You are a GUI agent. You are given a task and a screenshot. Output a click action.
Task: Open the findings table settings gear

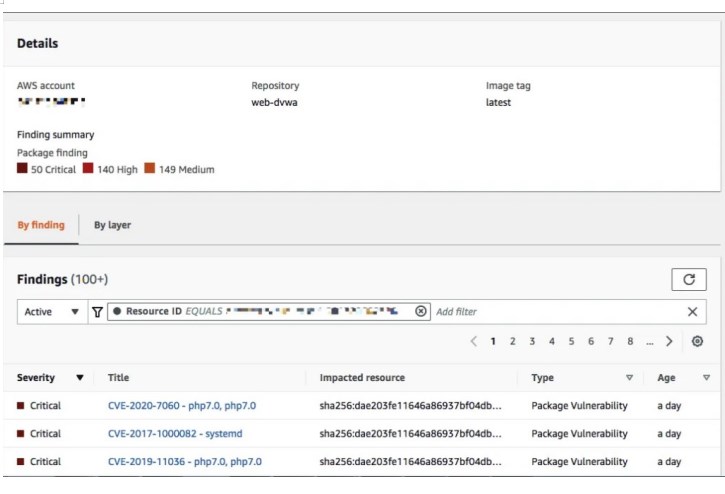pyautogui.click(x=697, y=341)
